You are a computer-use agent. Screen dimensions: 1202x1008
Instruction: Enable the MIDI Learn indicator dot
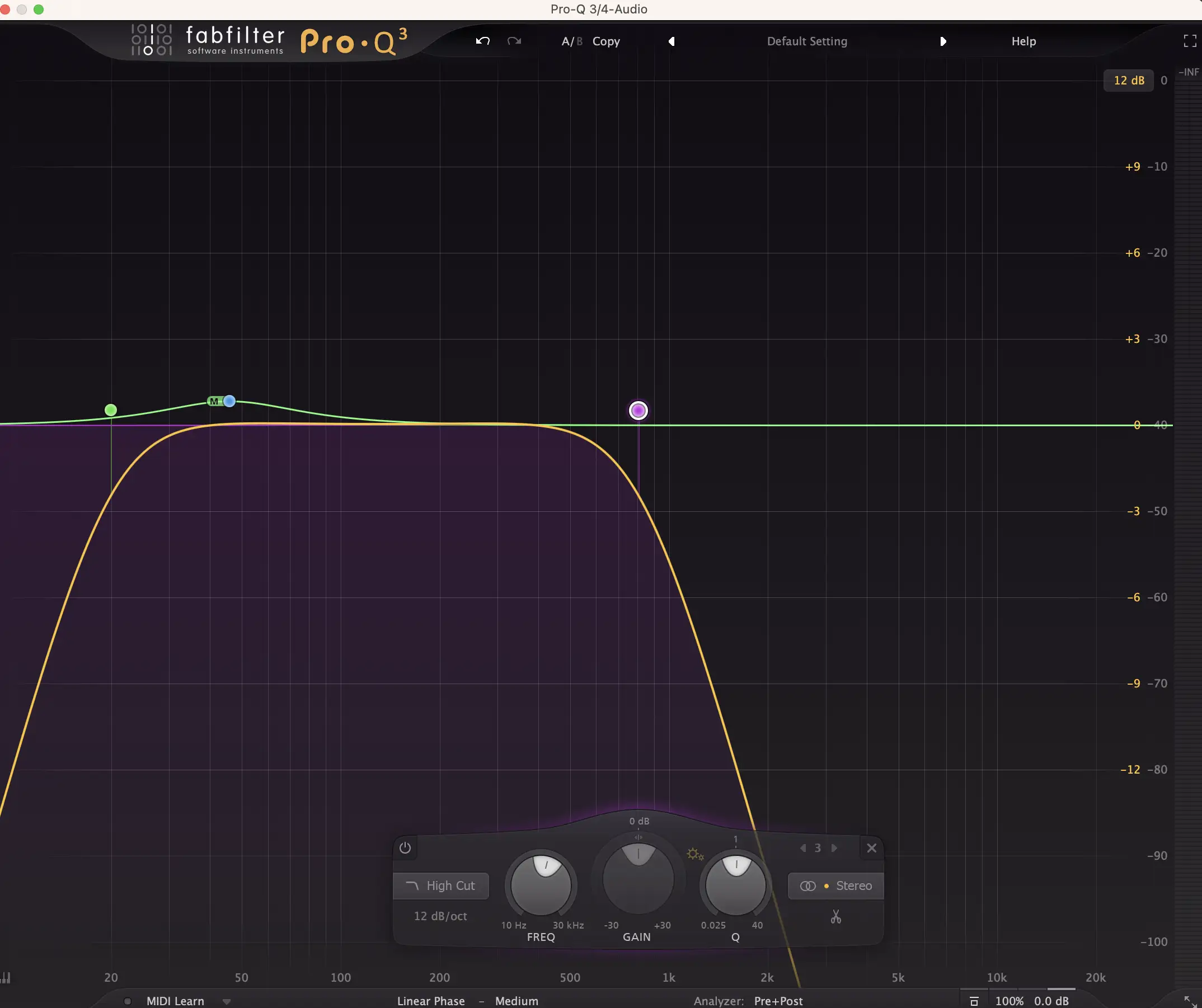coord(128,1001)
